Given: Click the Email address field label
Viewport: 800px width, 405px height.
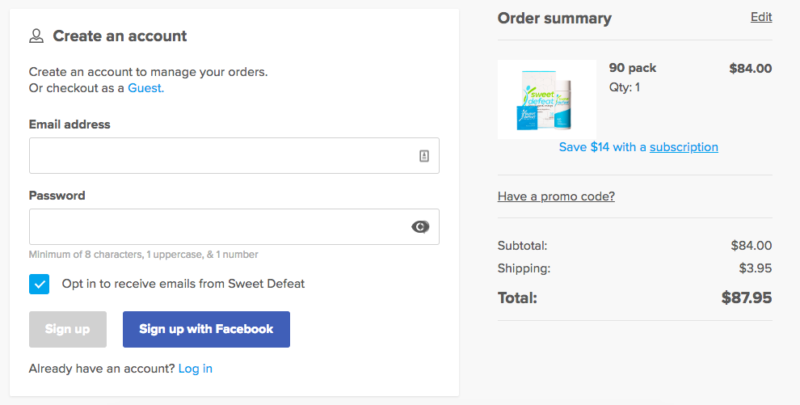Looking at the screenshot, I should 69,124.
